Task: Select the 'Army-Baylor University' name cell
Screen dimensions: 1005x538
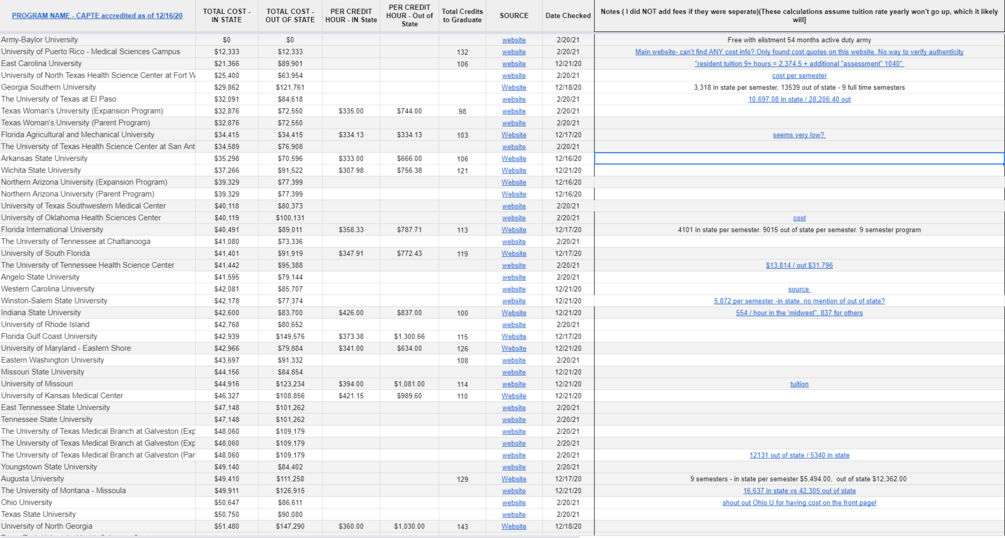Action: (97, 40)
